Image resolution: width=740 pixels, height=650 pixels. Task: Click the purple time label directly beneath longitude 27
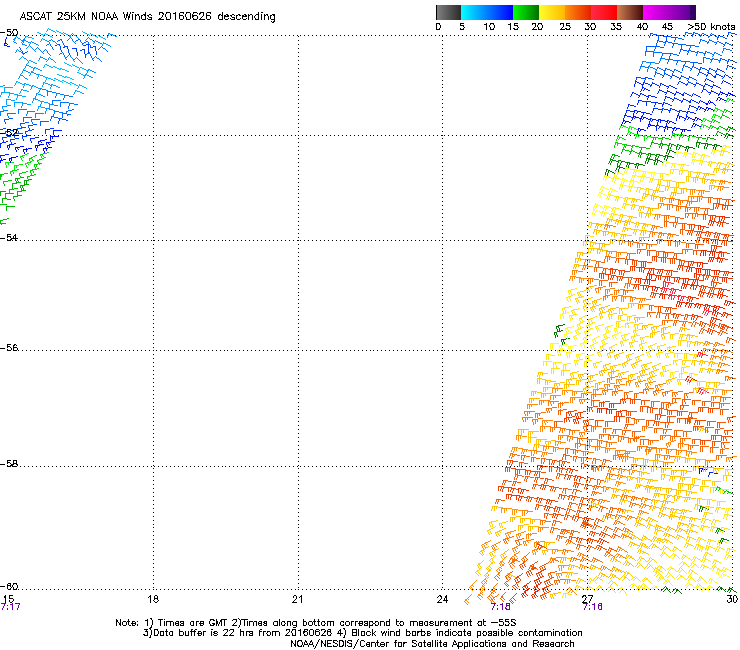592,607
